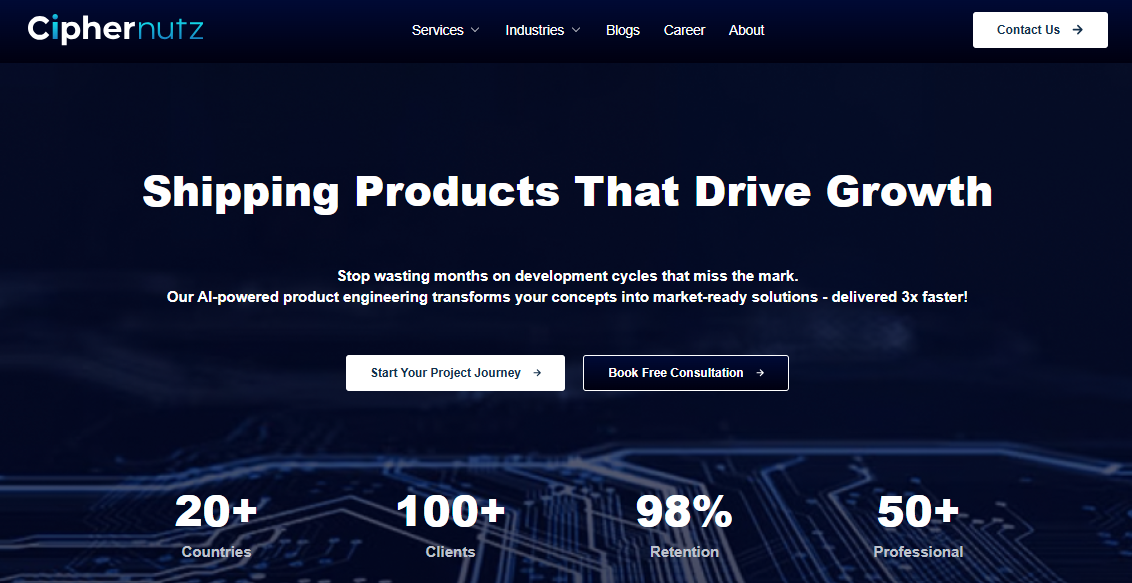Viewport: 1132px width, 583px height.
Task: Open the Career page
Action: click(x=684, y=30)
